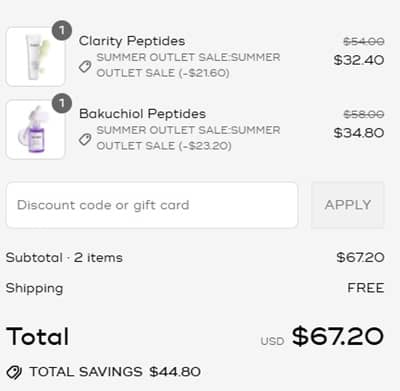
Task: Click the Bakuchiol Peptides product name
Action: click(142, 114)
